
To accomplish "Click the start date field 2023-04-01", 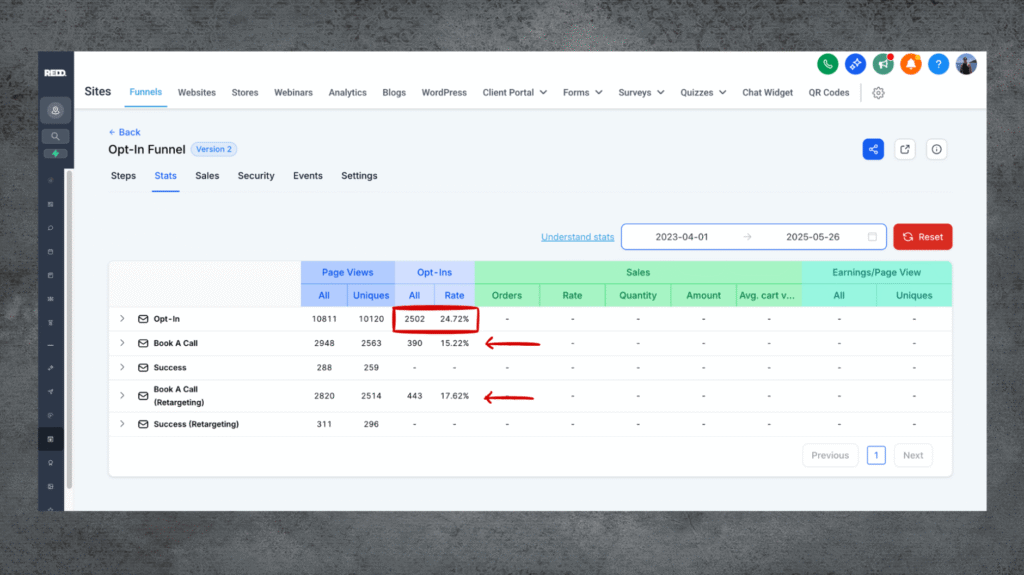I will [x=681, y=237].
